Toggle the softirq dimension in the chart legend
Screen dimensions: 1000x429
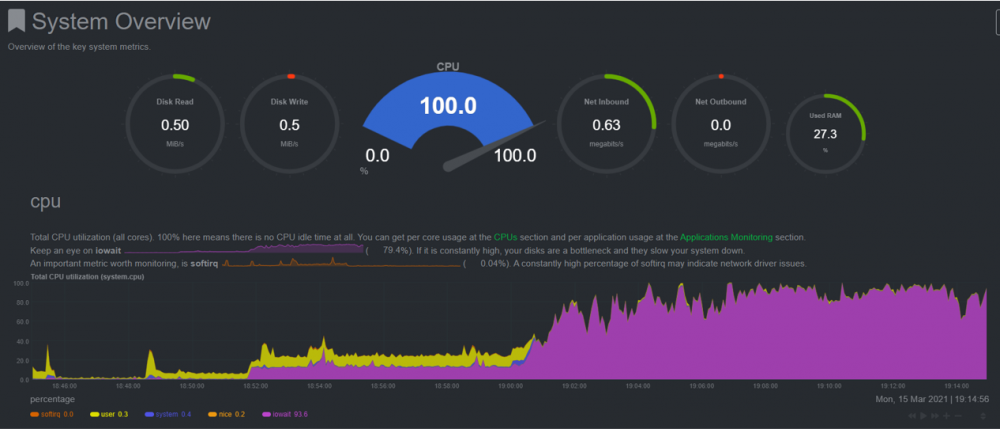52,415
